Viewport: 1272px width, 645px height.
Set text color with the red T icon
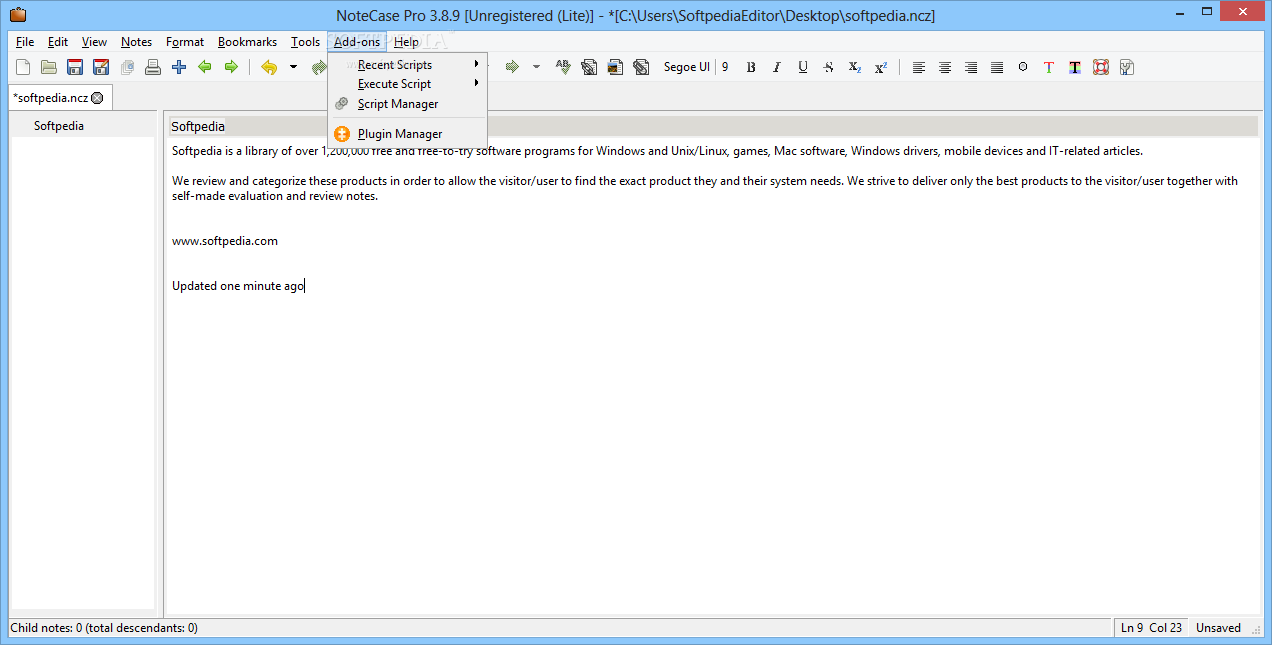[x=1049, y=67]
